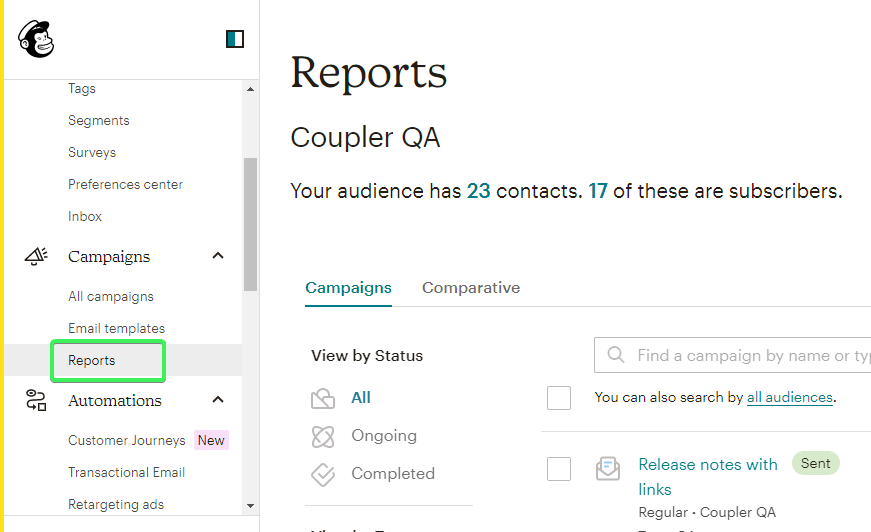The width and height of the screenshot is (871, 532).
Task: Focus the Find a campaign search field
Action: tap(732, 355)
